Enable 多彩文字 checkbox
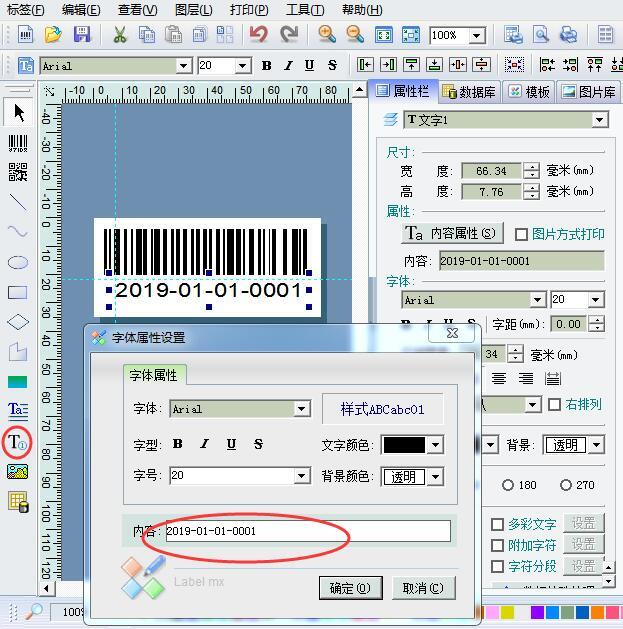 pyautogui.click(x=497, y=524)
